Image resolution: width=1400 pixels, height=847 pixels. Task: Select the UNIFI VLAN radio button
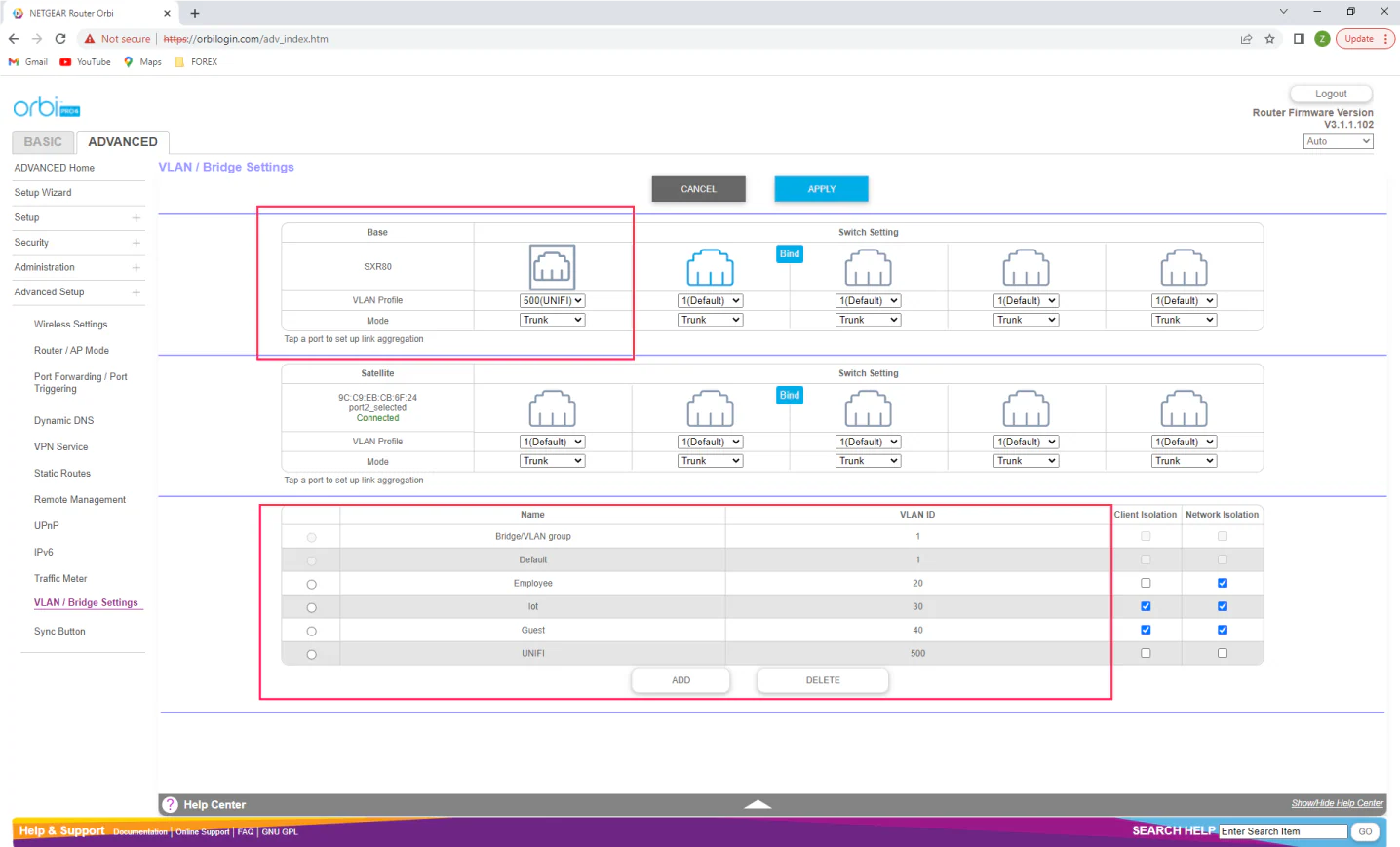(311, 654)
